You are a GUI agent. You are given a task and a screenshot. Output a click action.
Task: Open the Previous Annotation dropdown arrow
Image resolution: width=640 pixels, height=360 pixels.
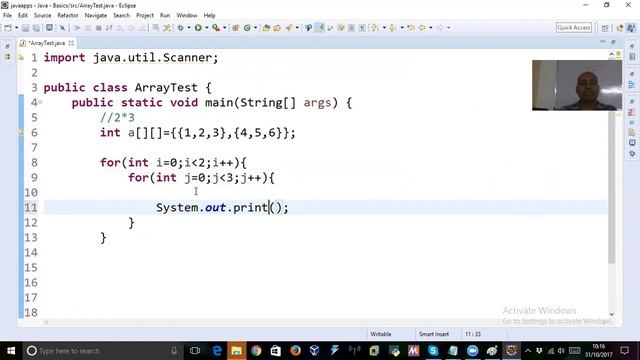[402, 28]
